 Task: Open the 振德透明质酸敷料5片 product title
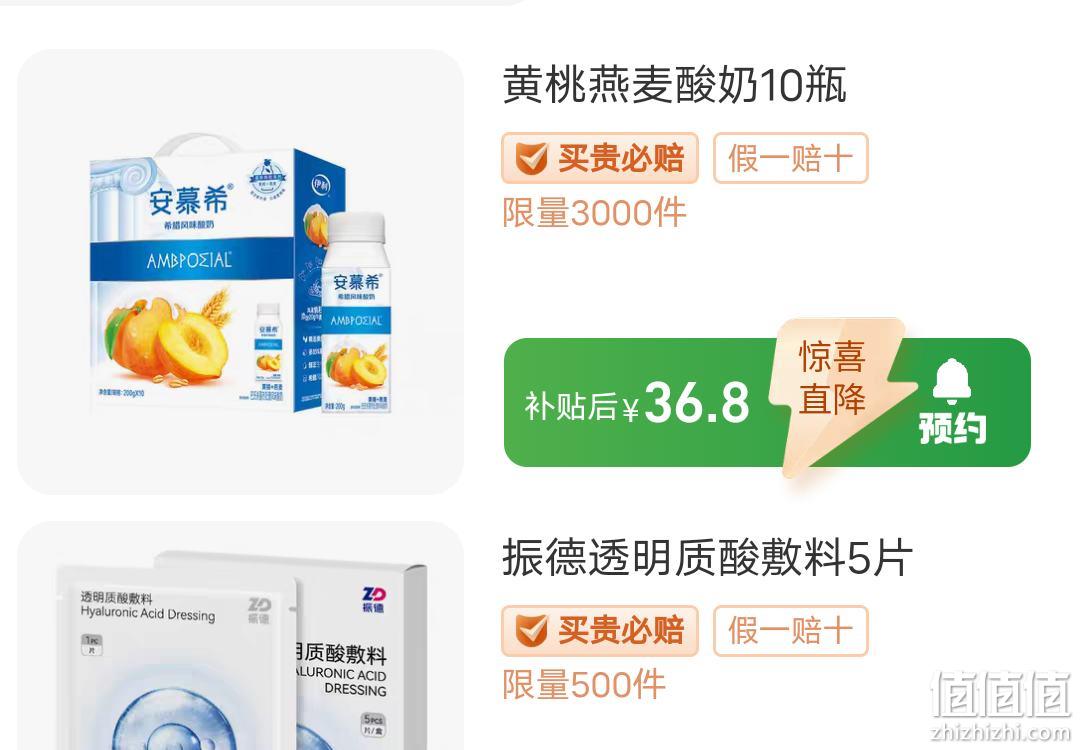point(707,558)
